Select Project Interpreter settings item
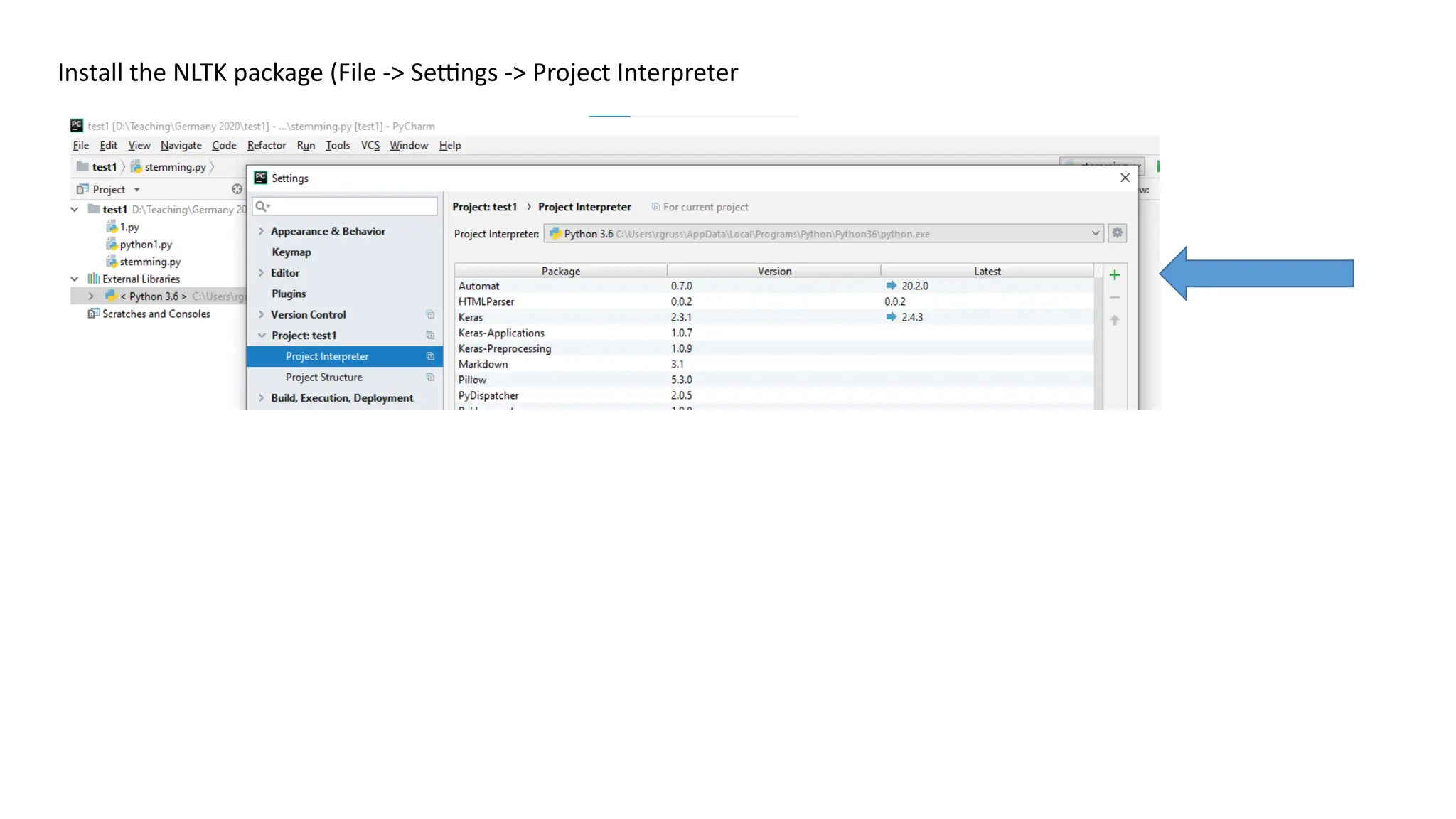Viewport: 1456px width, 819px height. click(x=345, y=356)
